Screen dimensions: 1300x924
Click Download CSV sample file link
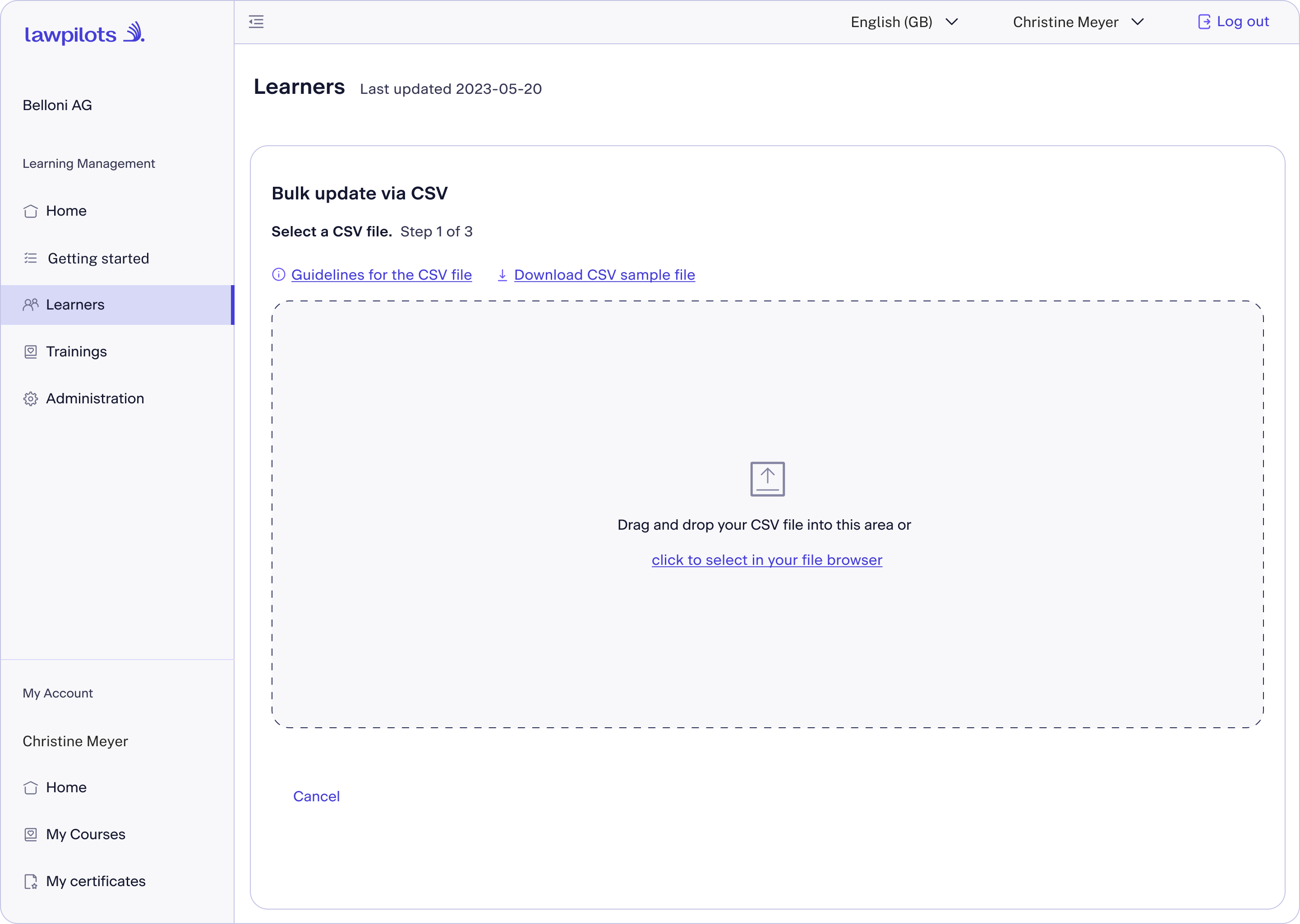point(604,275)
